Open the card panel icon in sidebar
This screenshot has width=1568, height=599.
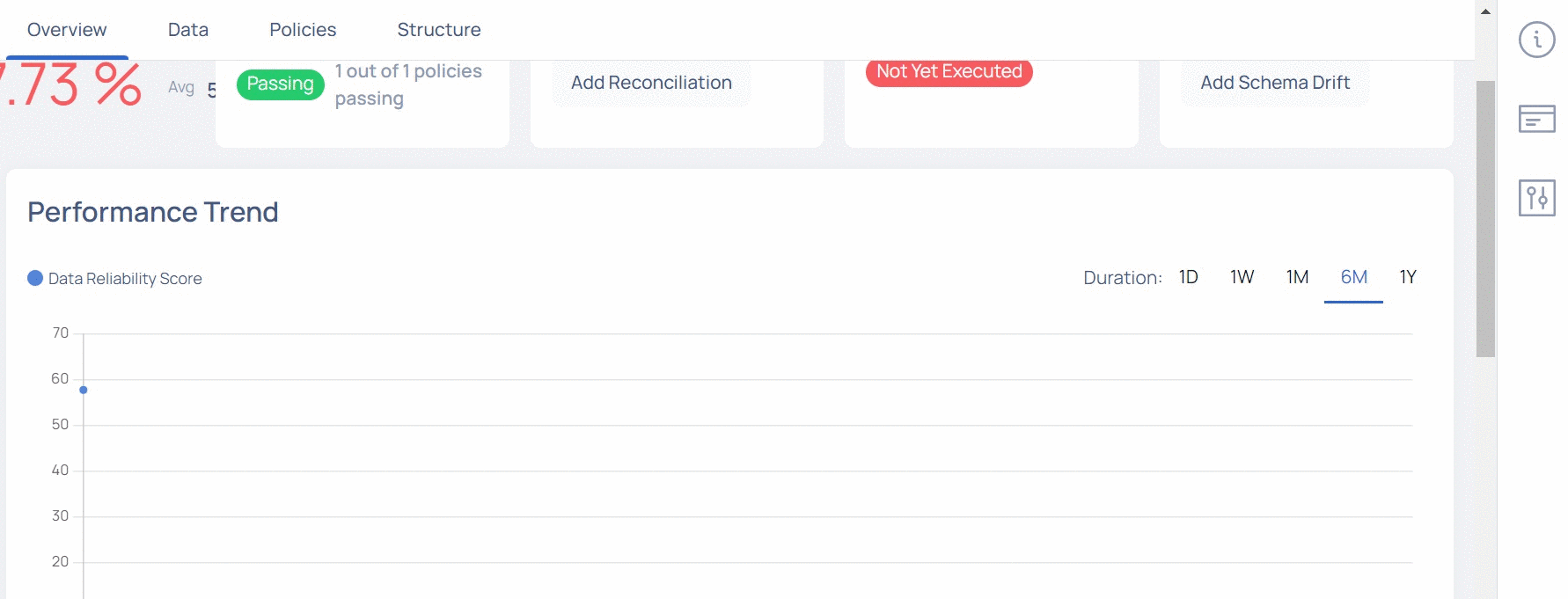[1536, 119]
